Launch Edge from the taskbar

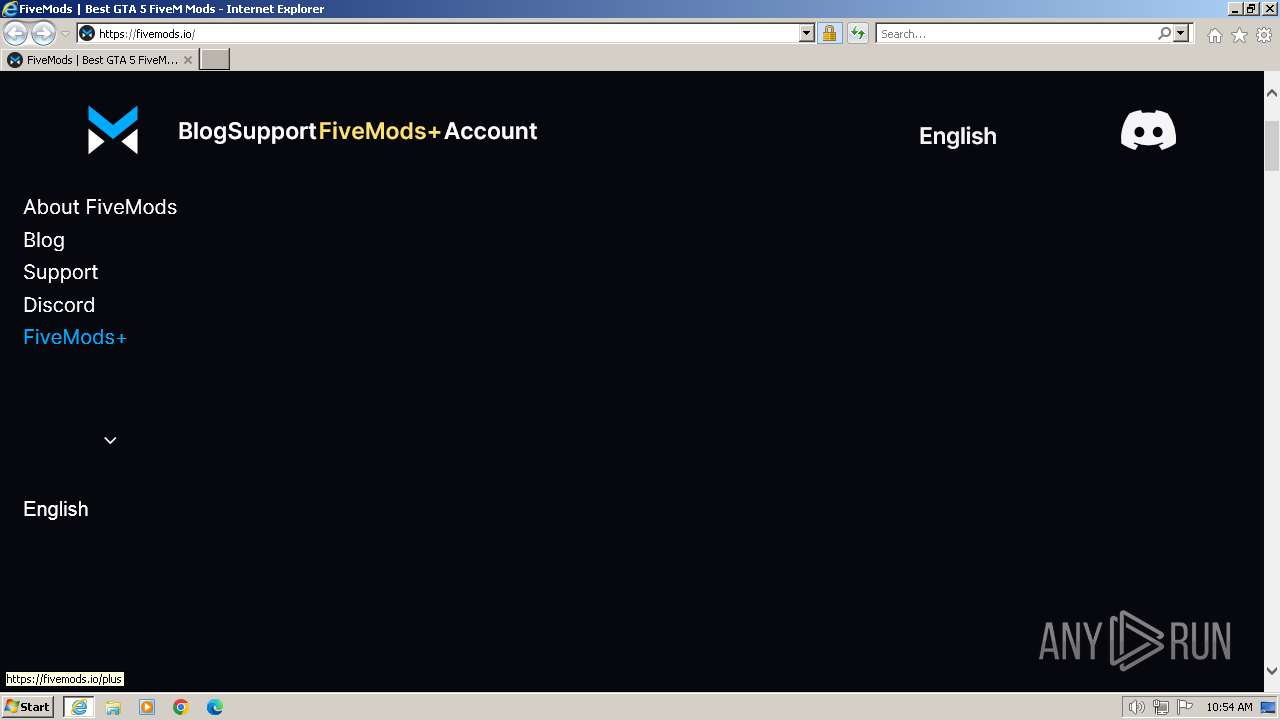click(215, 707)
